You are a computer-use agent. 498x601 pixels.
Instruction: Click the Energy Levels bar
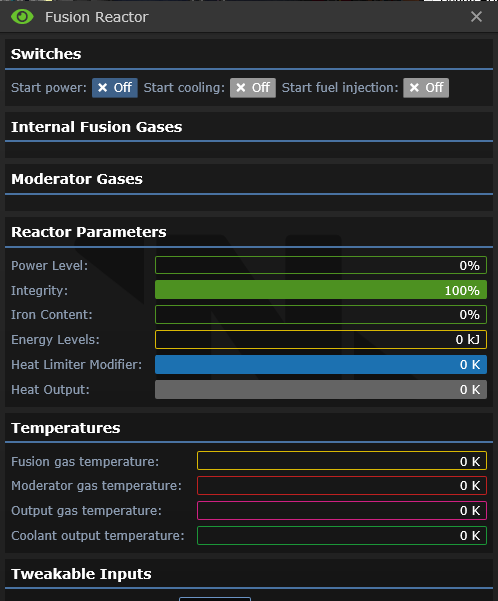321,340
